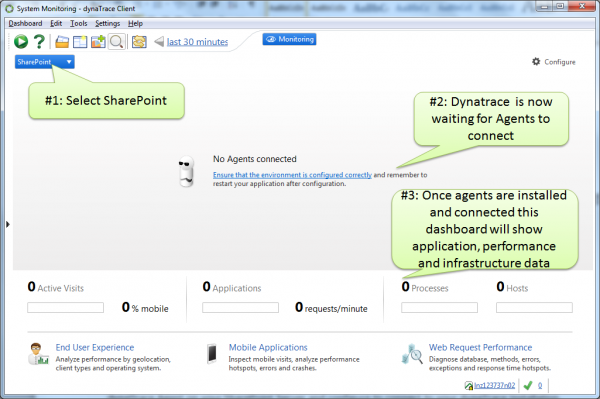Click the Web Request Performance magnifier icon
600x399 pixels.
(x=412, y=354)
